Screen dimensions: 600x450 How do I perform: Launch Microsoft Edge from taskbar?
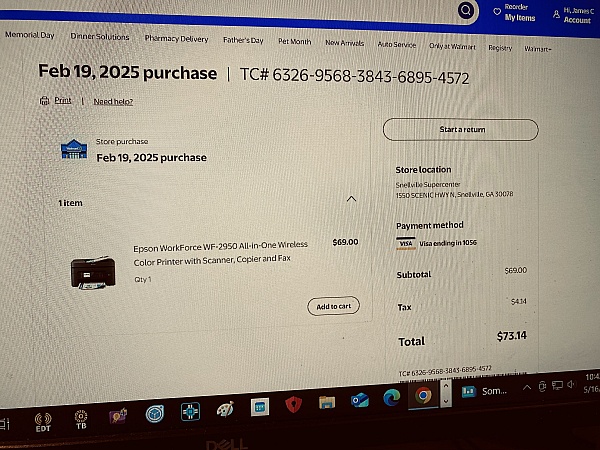(x=392, y=397)
